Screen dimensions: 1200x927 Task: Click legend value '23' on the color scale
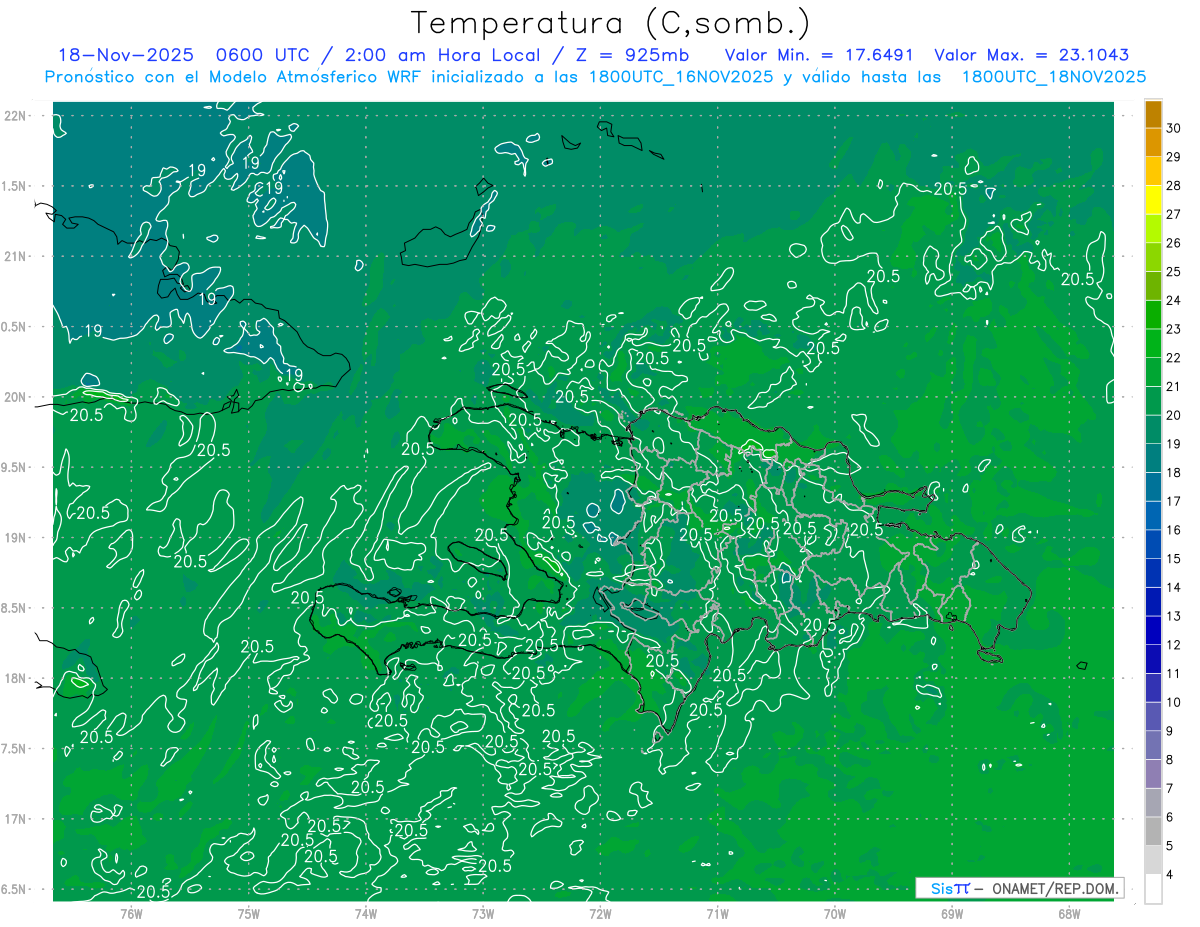(x=1174, y=329)
